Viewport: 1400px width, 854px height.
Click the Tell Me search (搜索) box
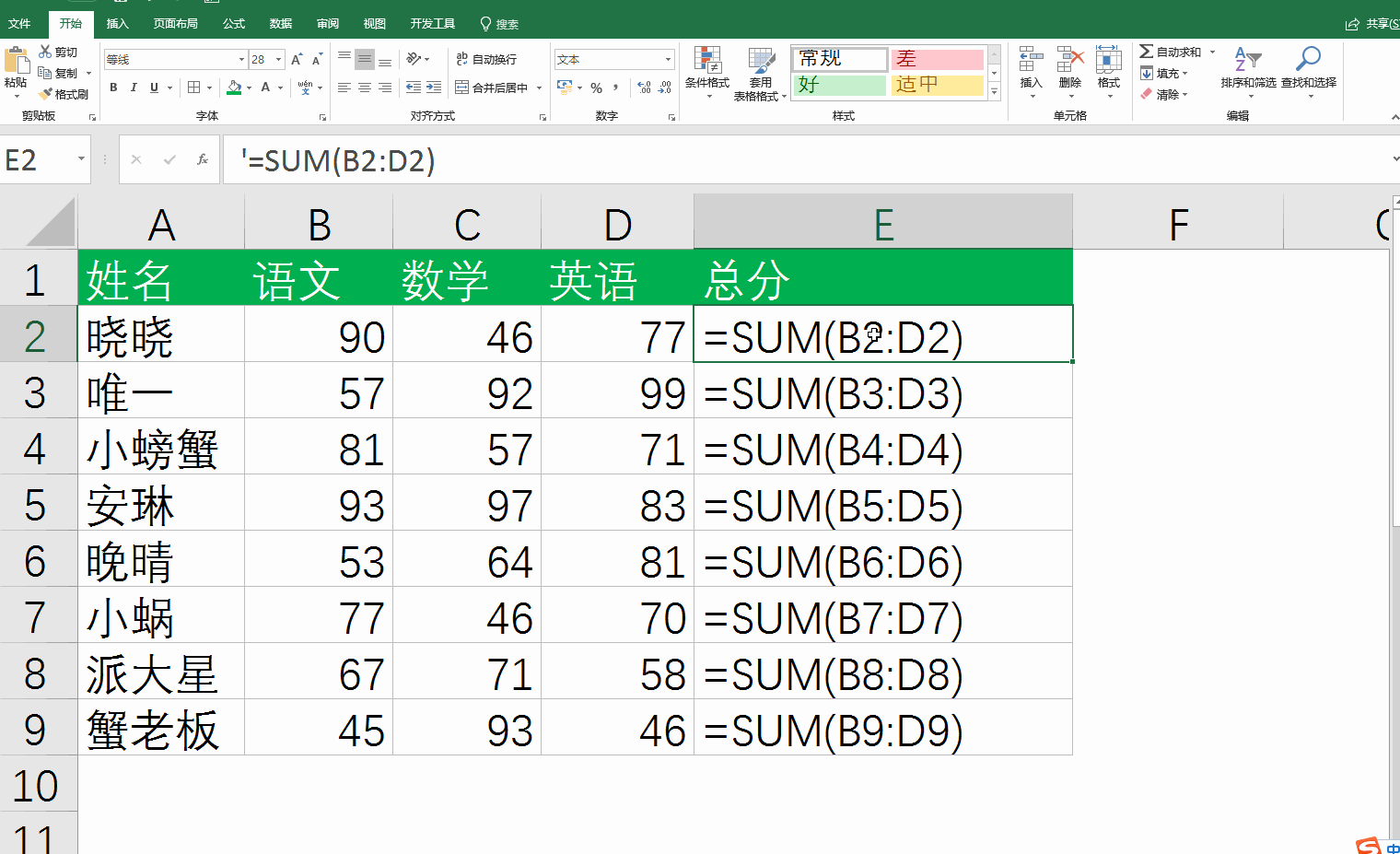click(500, 24)
